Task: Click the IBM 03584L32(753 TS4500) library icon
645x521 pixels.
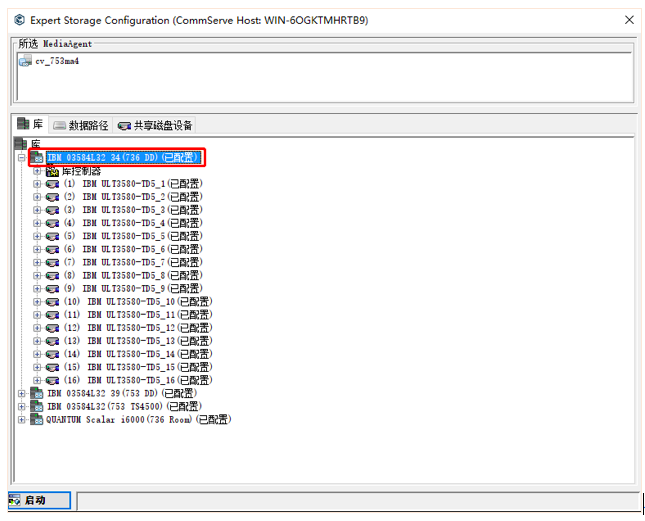Action: [37, 407]
